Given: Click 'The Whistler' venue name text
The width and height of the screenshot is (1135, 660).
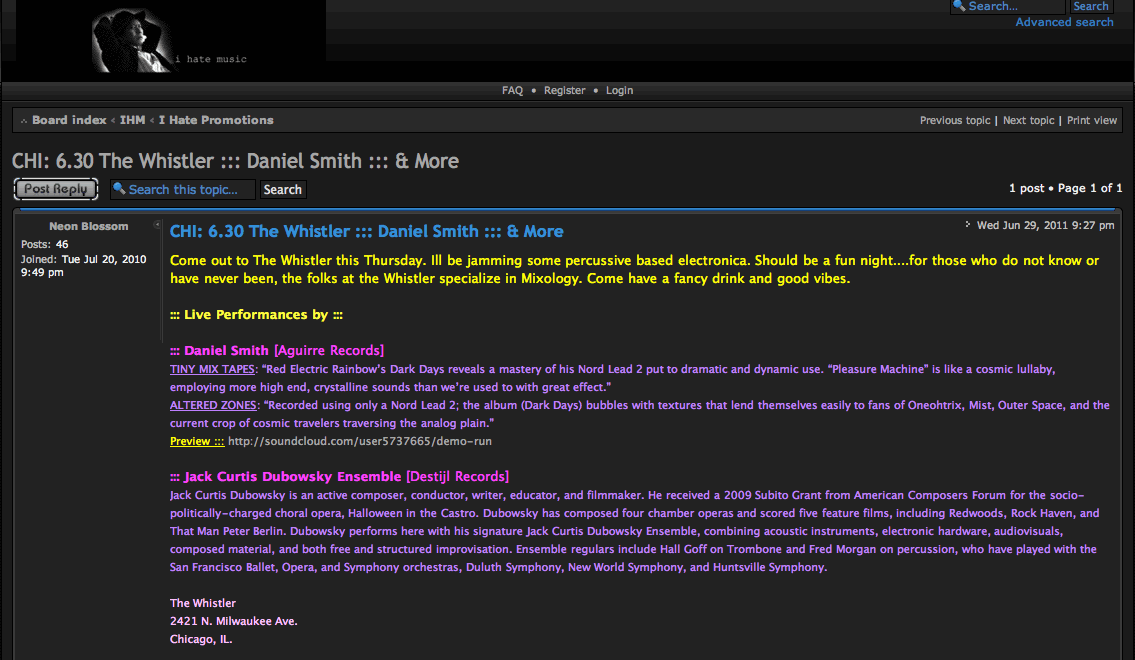Looking at the screenshot, I should [x=203, y=603].
